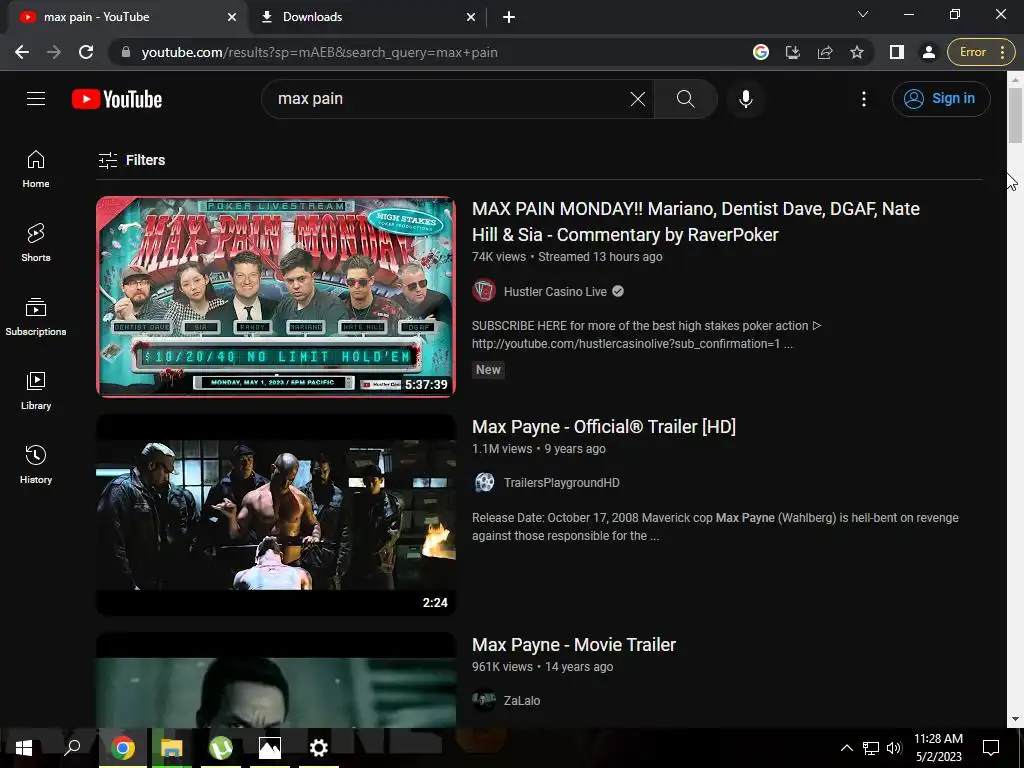Open Max Payne Official Trailer thumbnail
The image size is (1024, 768).
point(276,515)
